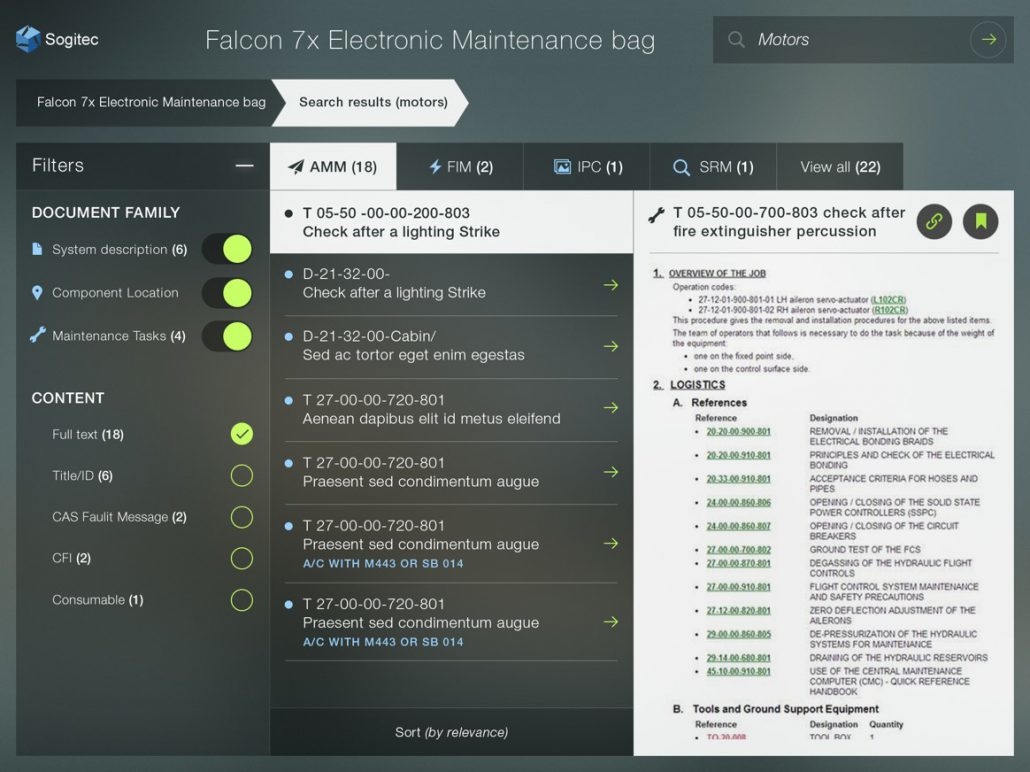Switch to the FIM (2) tab
The height and width of the screenshot is (772, 1030).
point(460,167)
